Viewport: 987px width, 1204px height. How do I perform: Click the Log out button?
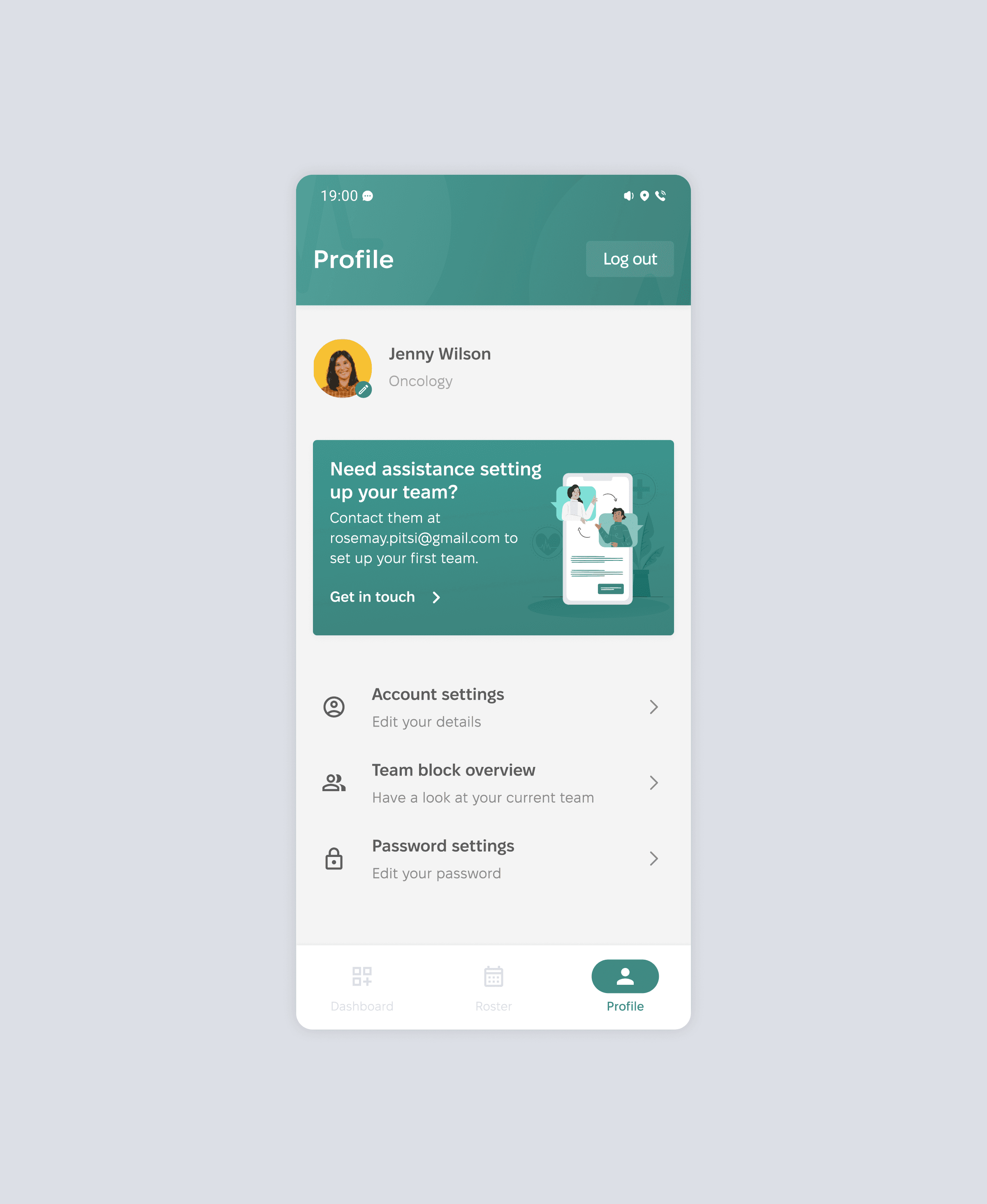pyautogui.click(x=629, y=258)
